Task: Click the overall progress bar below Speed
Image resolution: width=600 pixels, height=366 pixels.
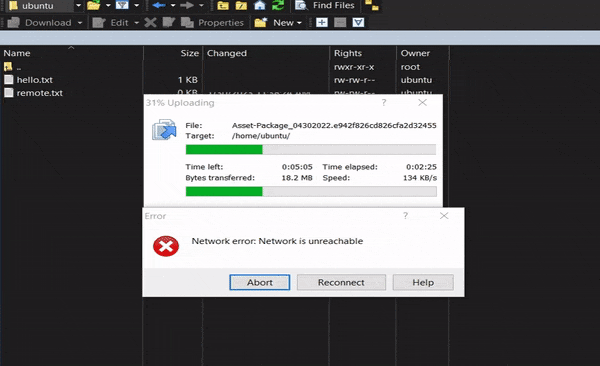Action: pyautogui.click(x=311, y=191)
